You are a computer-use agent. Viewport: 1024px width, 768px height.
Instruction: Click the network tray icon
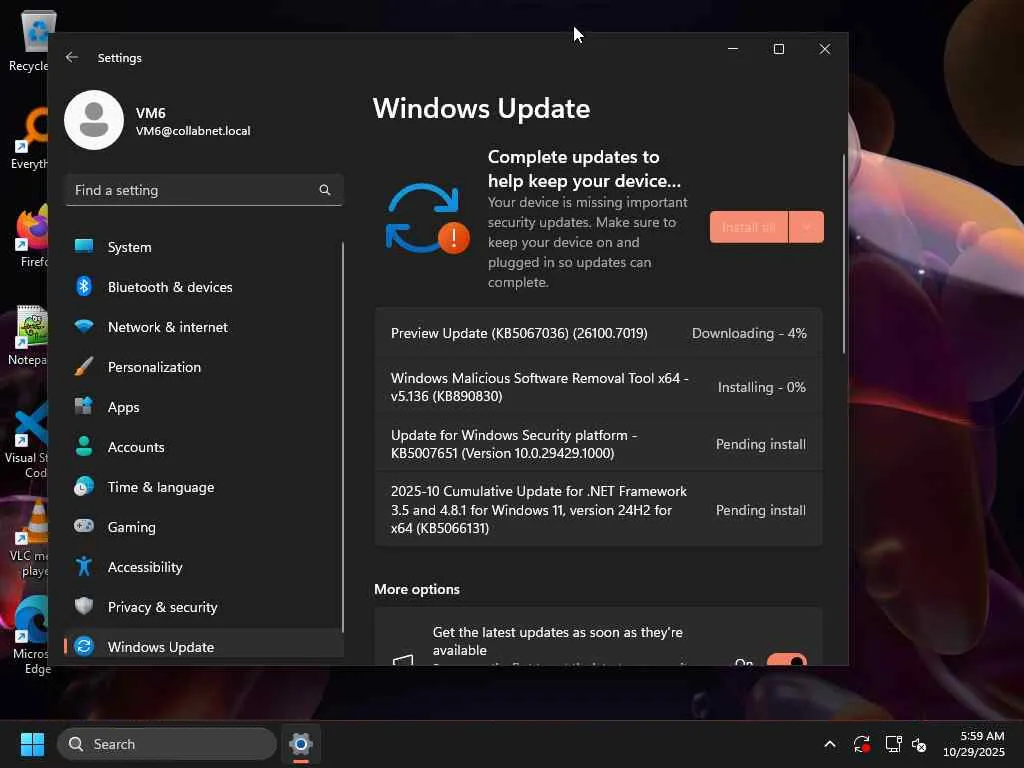pyautogui.click(x=893, y=744)
